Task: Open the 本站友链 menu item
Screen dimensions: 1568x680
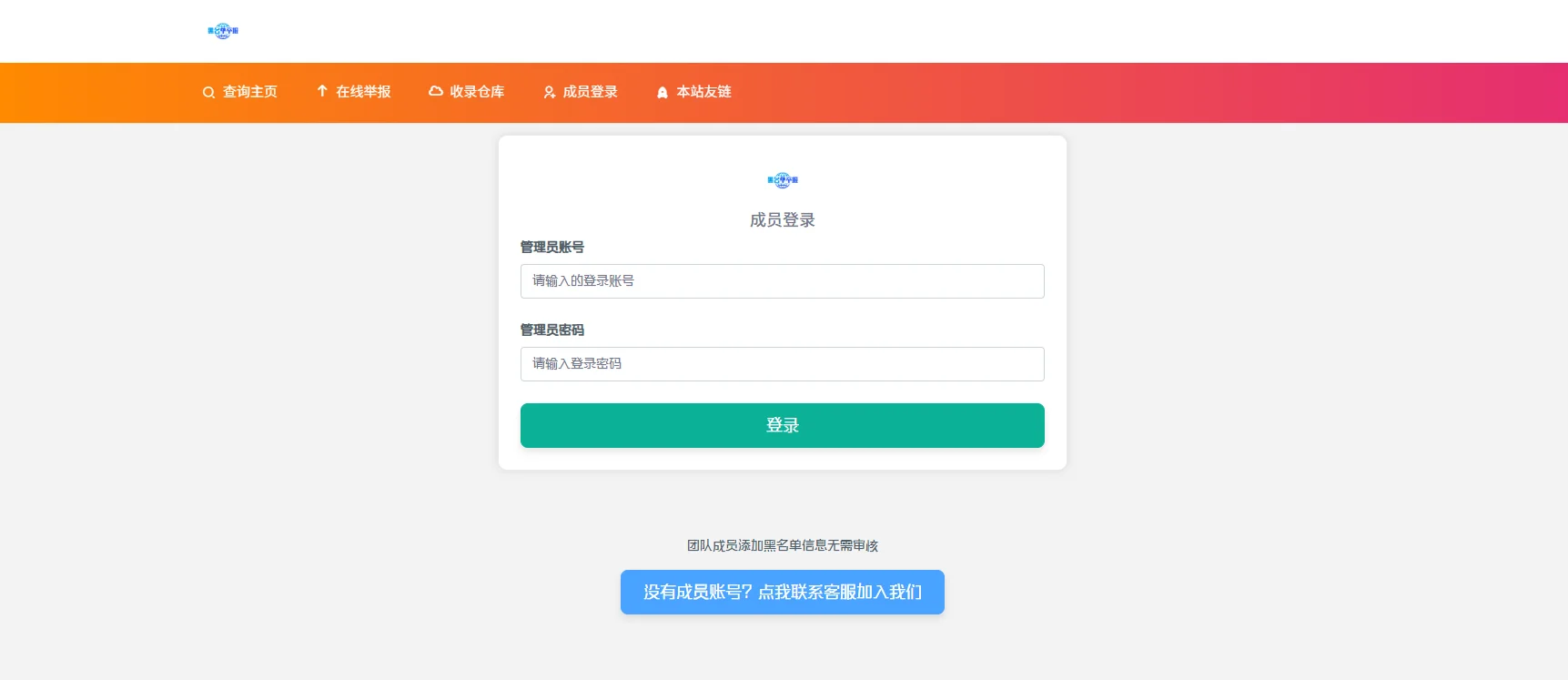Action: [694, 92]
